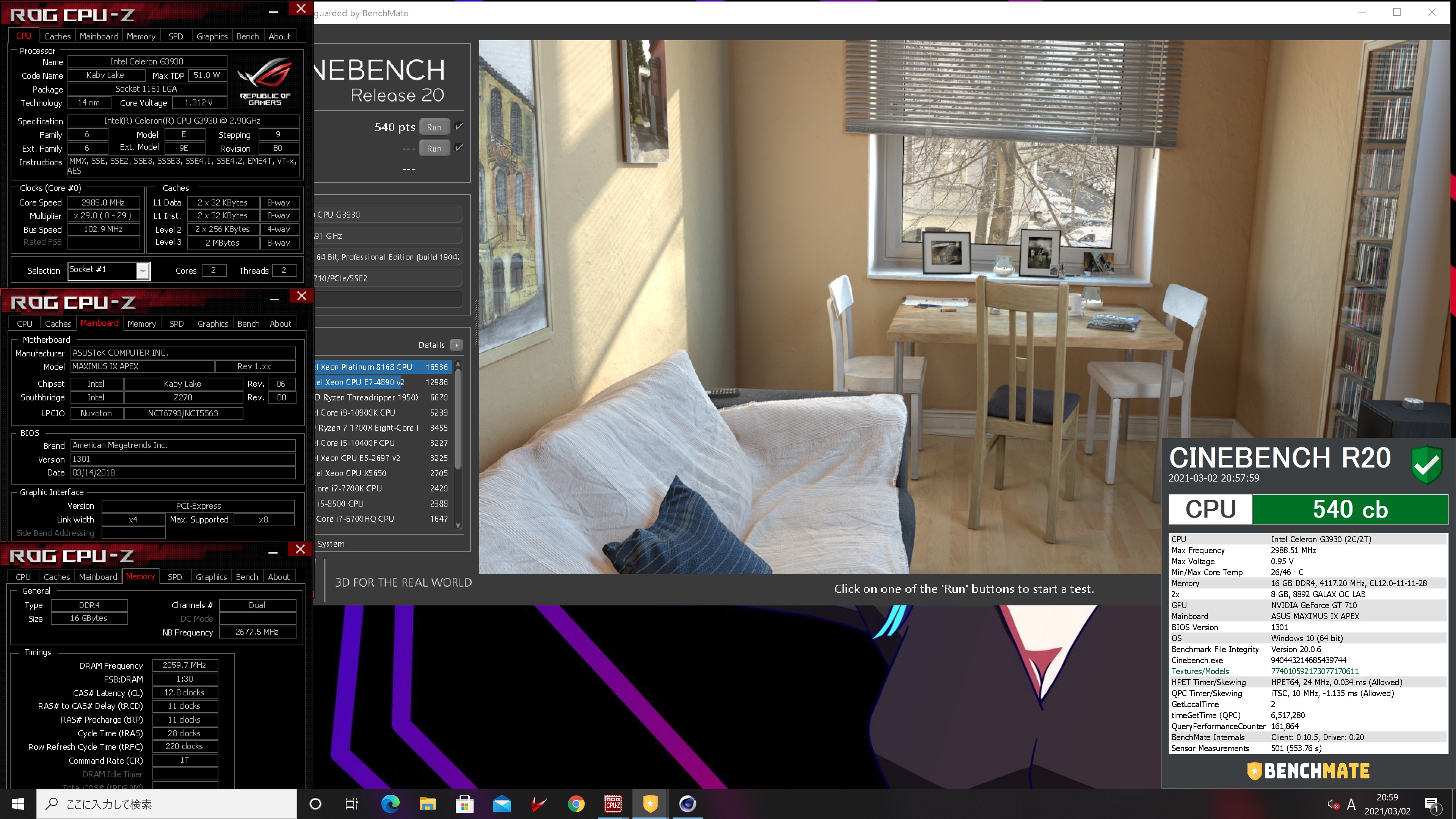The height and width of the screenshot is (819, 1456).
Task: Click the green verified checkmark shield in BenchMate panel
Action: (x=1426, y=464)
